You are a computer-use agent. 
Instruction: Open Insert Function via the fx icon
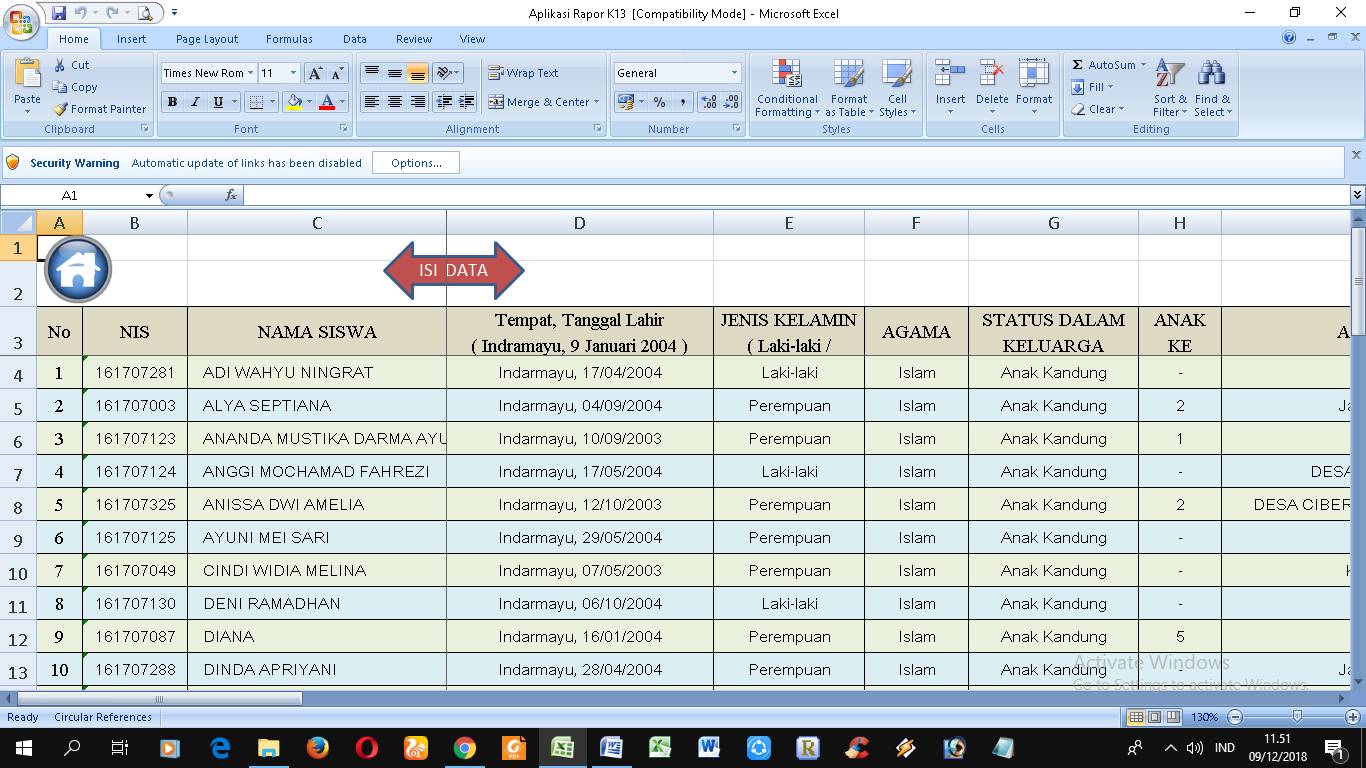tap(231, 195)
